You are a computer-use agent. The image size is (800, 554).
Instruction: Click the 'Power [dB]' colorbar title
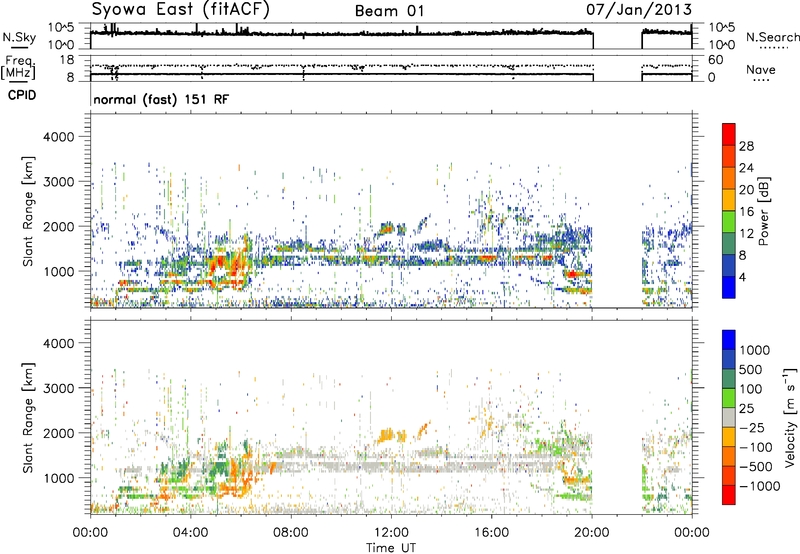764,211
